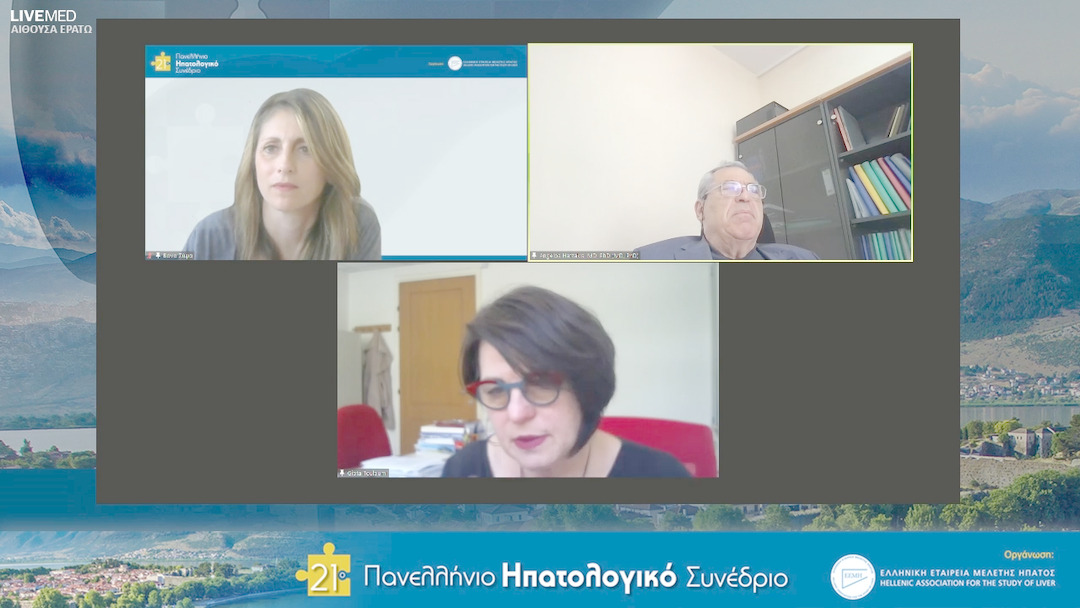The height and width of the screenshot is (608, 1080).
Task: Click microphone icon on the red-chair video tile
Action: (343, 473)
